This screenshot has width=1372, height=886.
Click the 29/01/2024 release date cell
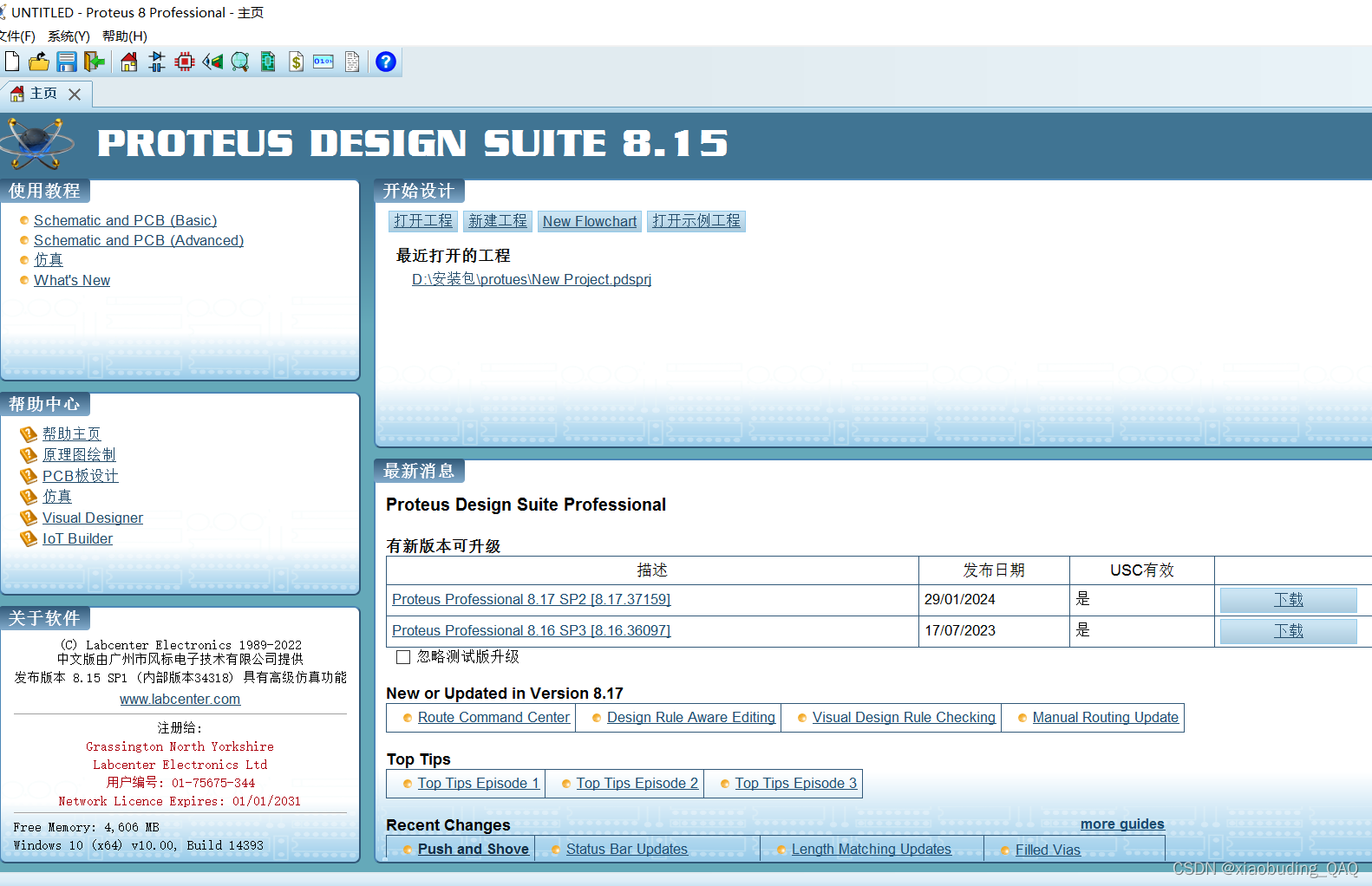994,600
